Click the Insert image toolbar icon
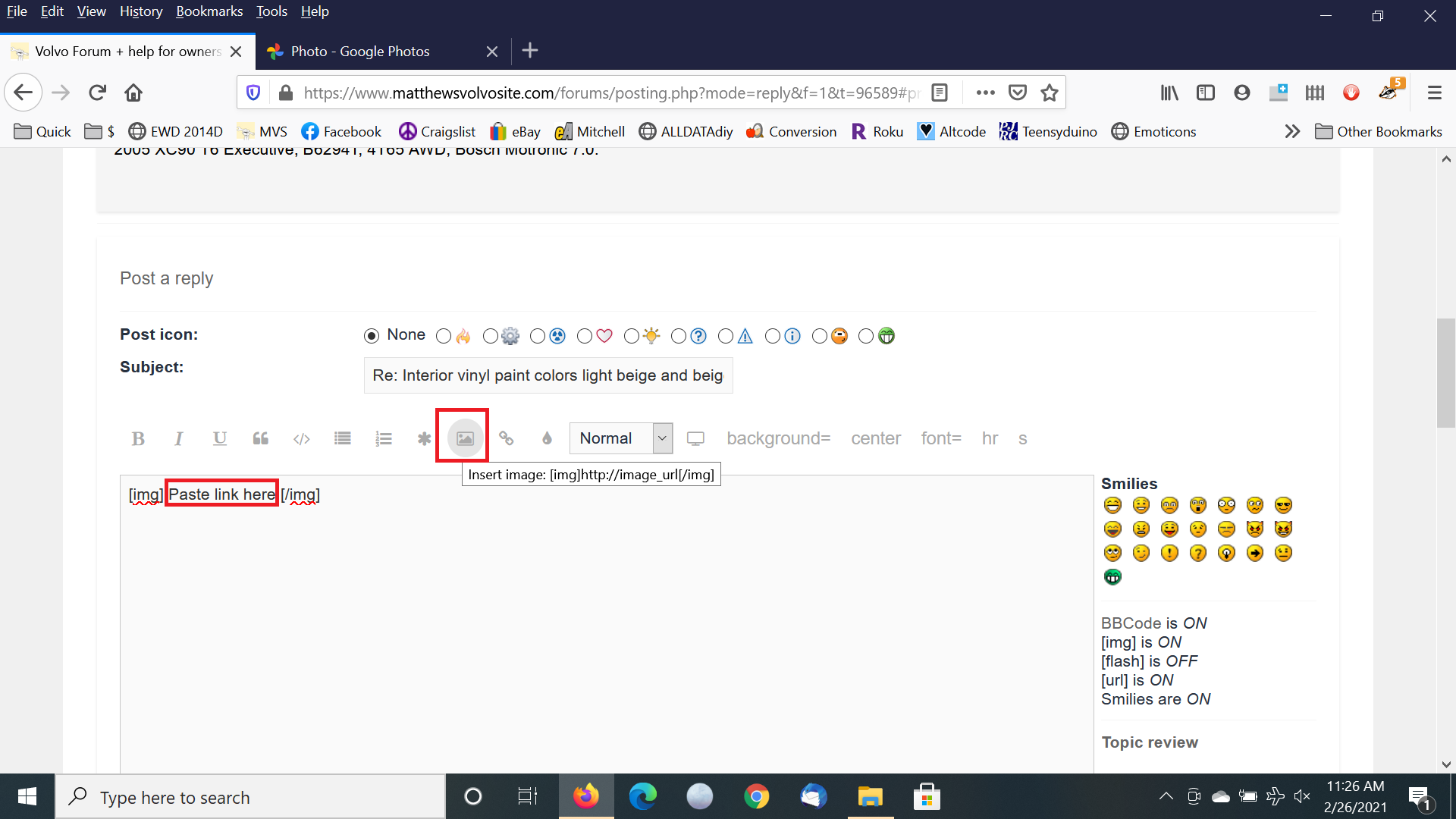 pyautogui.click(x=465, y=438)
